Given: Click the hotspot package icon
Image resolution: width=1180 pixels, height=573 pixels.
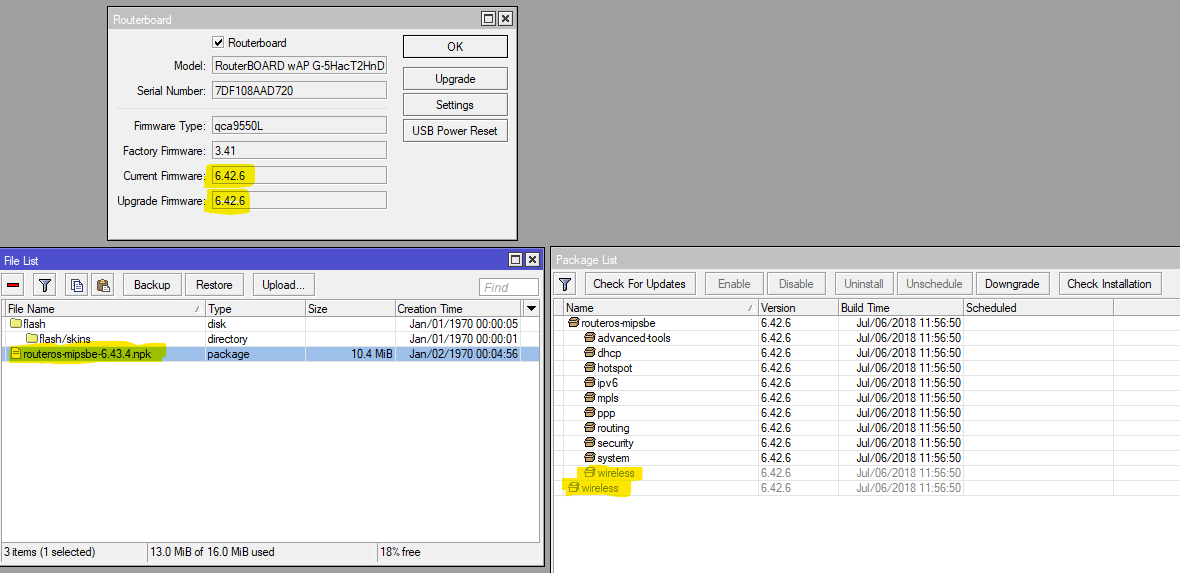Looking at the screenshot, I should tap(590, 368).
